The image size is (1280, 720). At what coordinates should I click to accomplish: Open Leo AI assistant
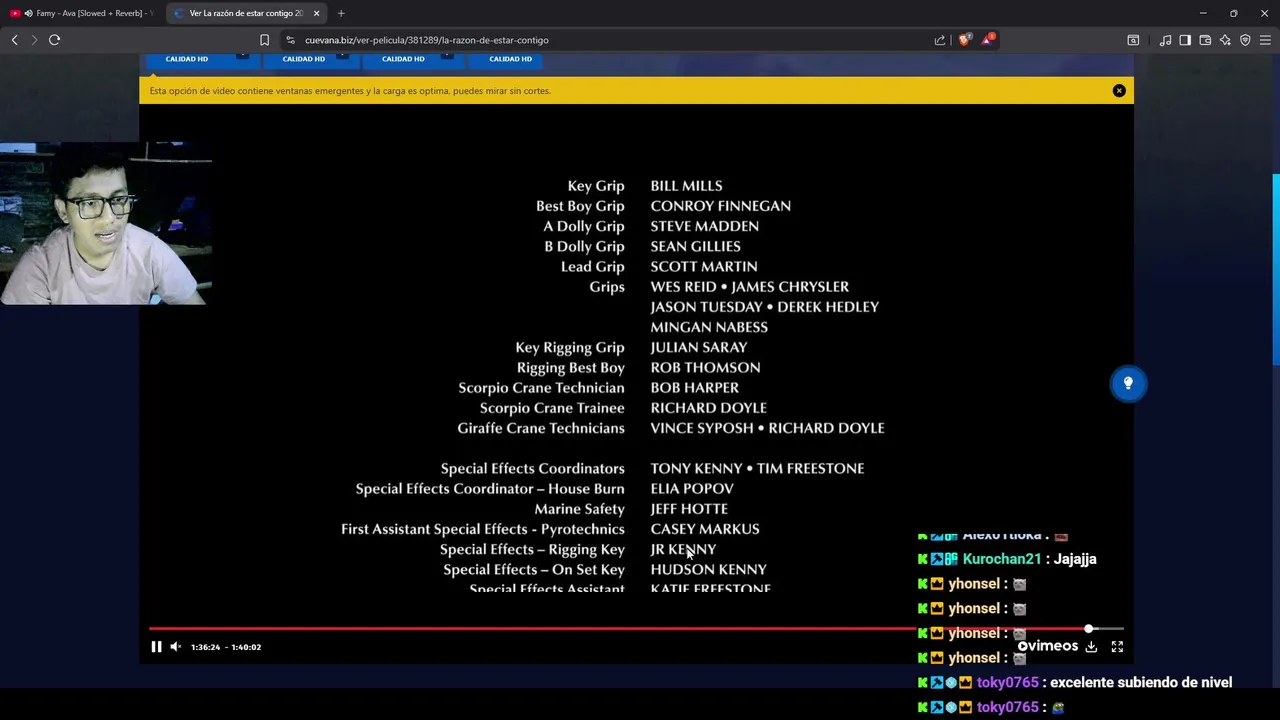pyautogui.click(x=1225, y=40)
